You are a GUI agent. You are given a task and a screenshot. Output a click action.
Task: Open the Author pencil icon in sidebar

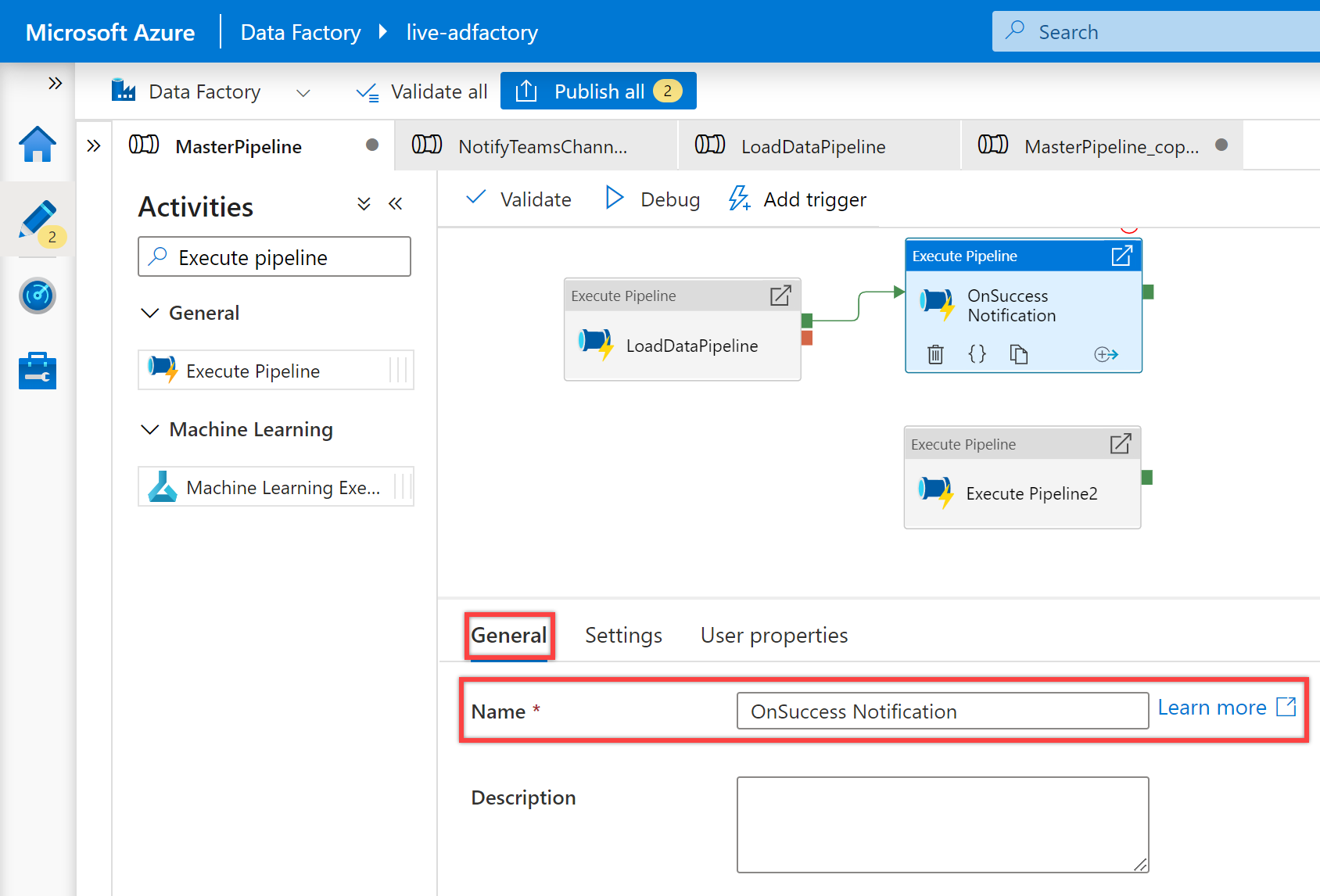click(38, 220)
